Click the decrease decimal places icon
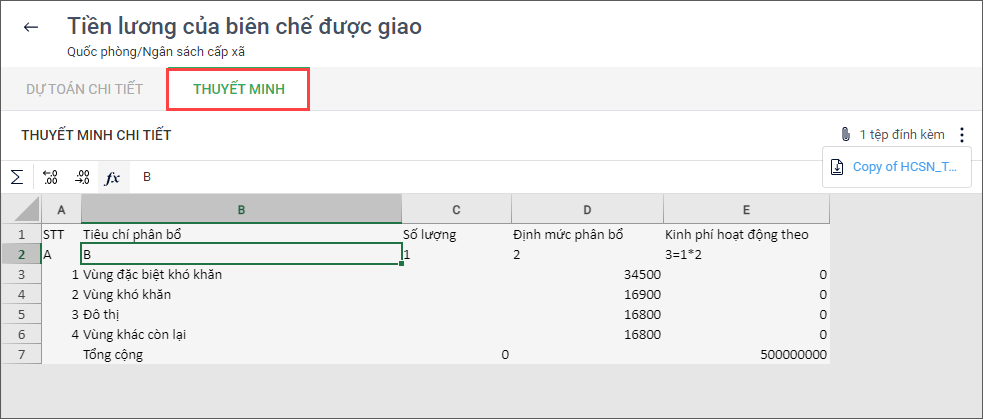The width and height of the screenshot is (983, 419). 50,177
